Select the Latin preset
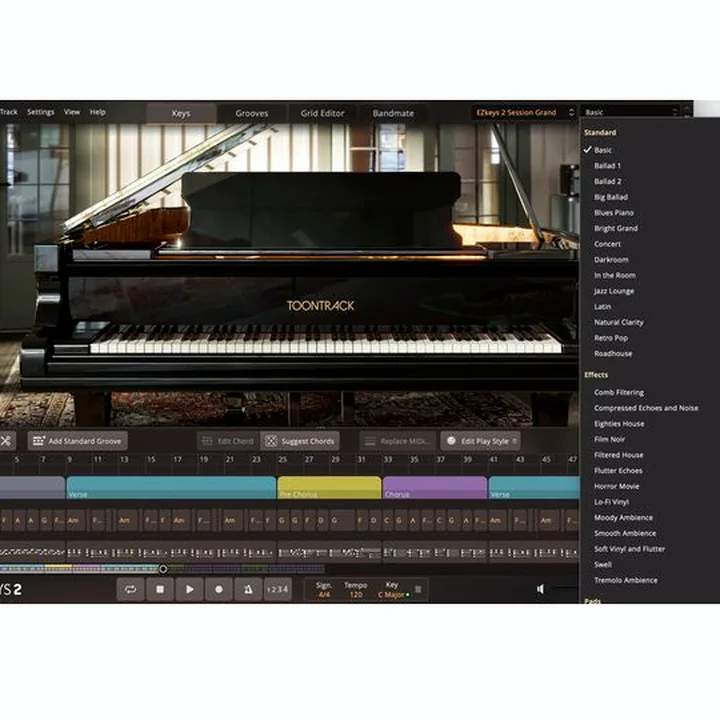This screenshot has height=720, width=720. [x=602, y=306]
